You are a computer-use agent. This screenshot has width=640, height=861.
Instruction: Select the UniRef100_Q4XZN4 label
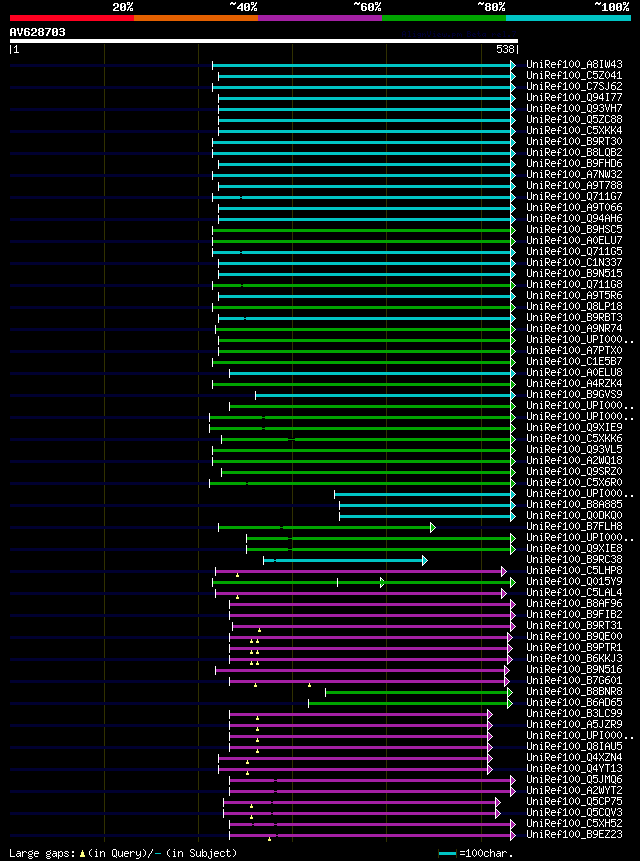tap(574, 758)
